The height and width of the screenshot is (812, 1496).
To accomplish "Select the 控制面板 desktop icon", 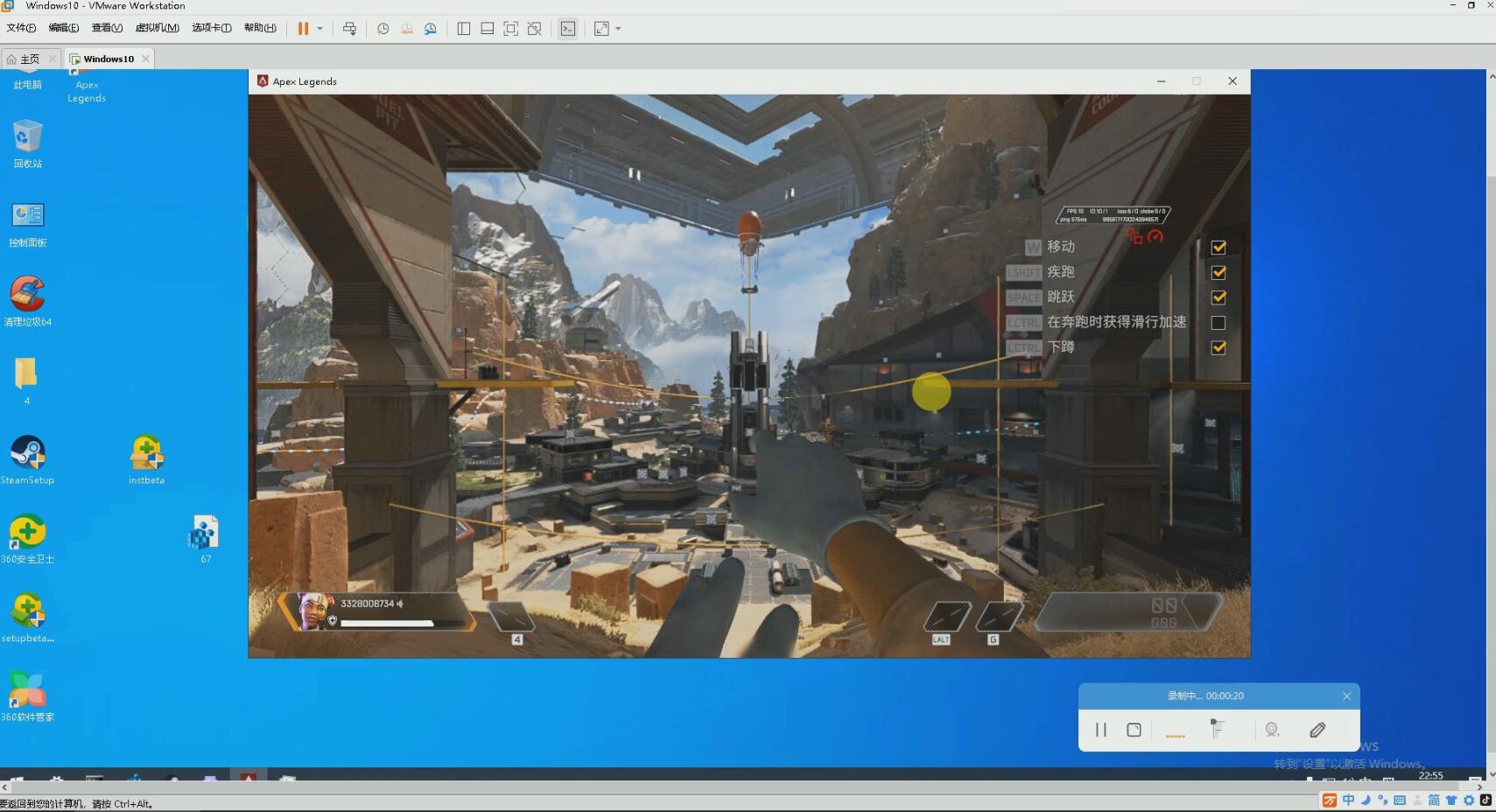I will coord(27,224).
